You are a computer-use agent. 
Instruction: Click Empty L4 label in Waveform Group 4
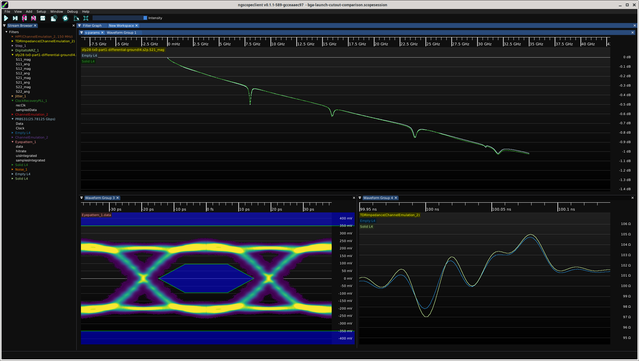368,221
